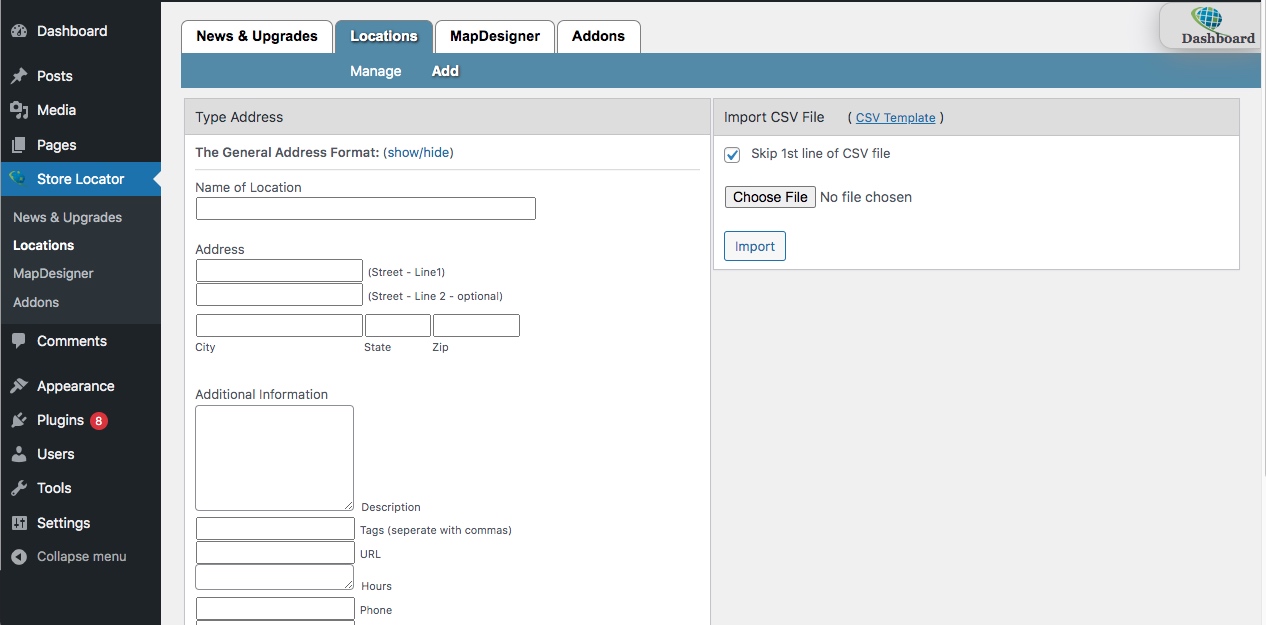The height and width of the screenshot is (625, 1266).
Task: Open the News & Upgrades tab
Action: click(x=257, y=36)
